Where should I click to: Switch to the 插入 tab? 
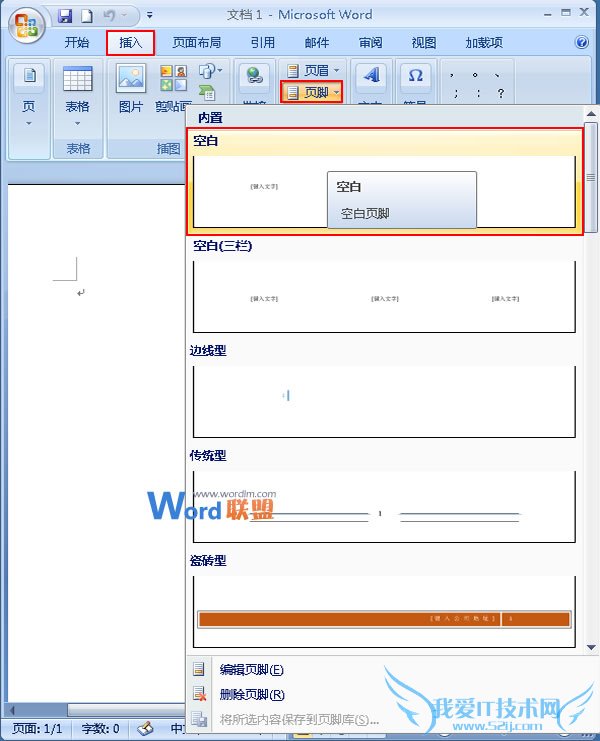point(130,43)
